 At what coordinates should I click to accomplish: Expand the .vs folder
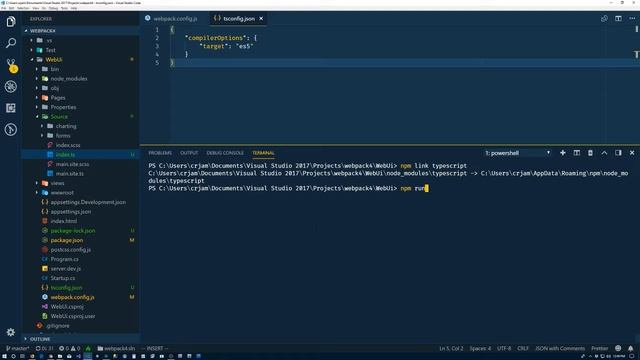pos(80,40)
